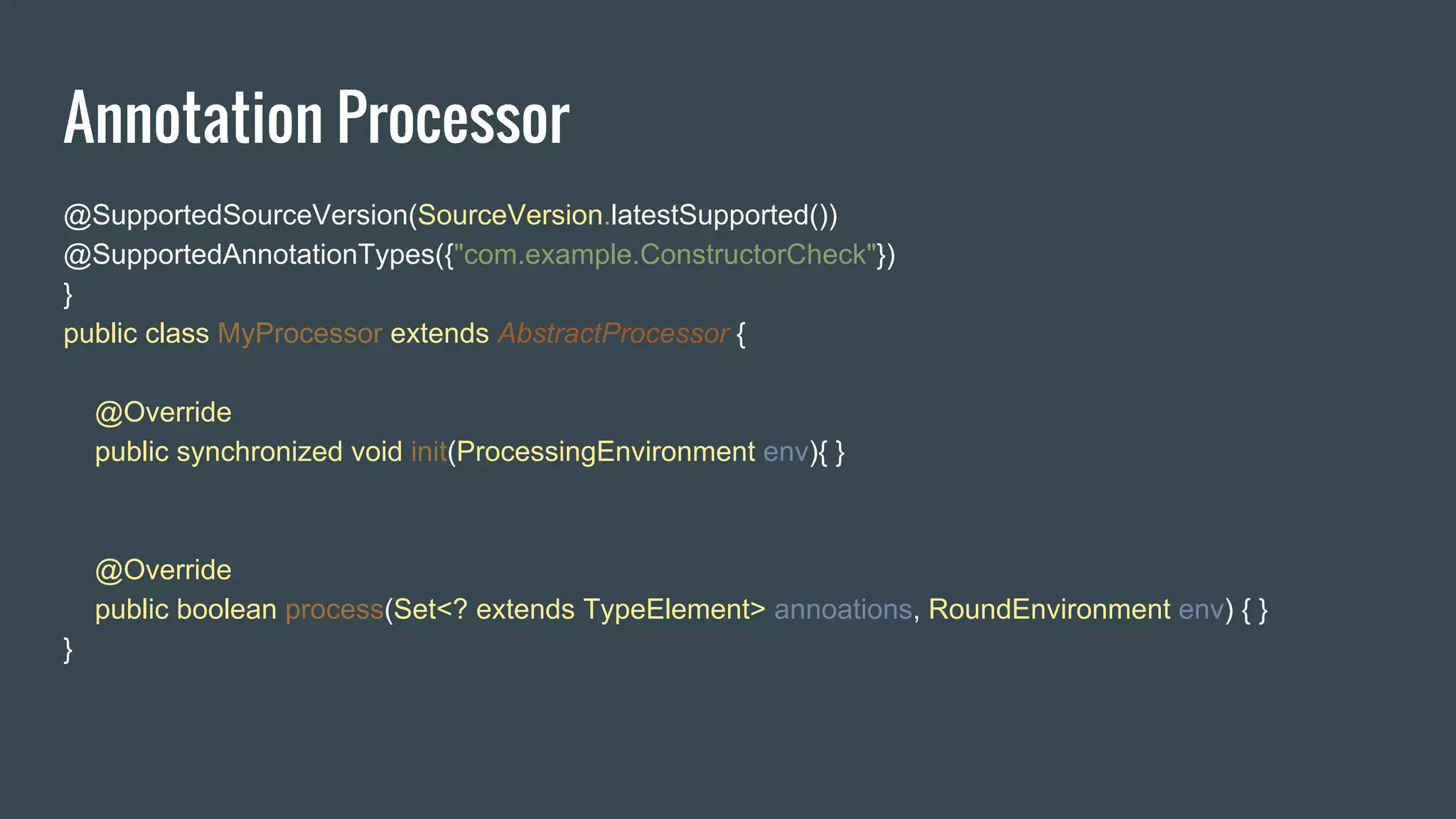Click the italic AbstractProcessor superclass name

coord(613,334)
